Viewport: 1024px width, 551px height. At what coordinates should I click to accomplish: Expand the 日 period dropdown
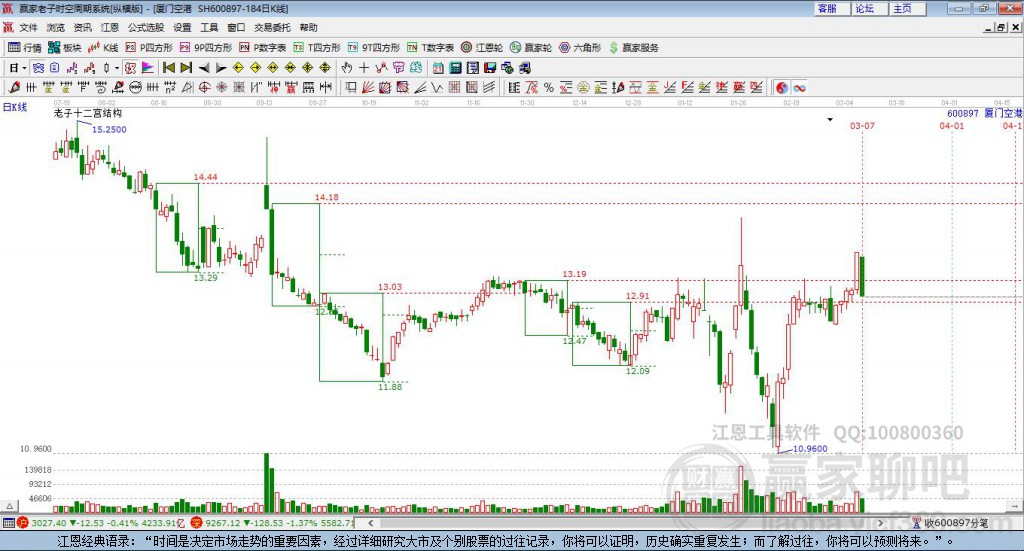coord(24,68)
